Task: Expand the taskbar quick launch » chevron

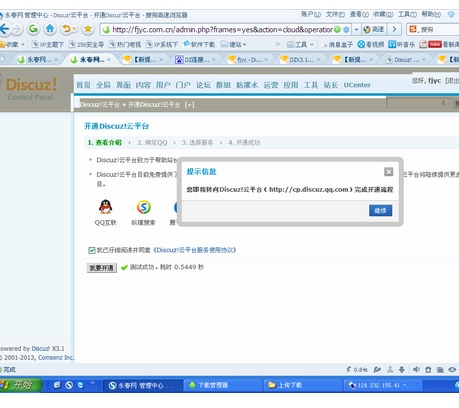Action: [92, 383]
